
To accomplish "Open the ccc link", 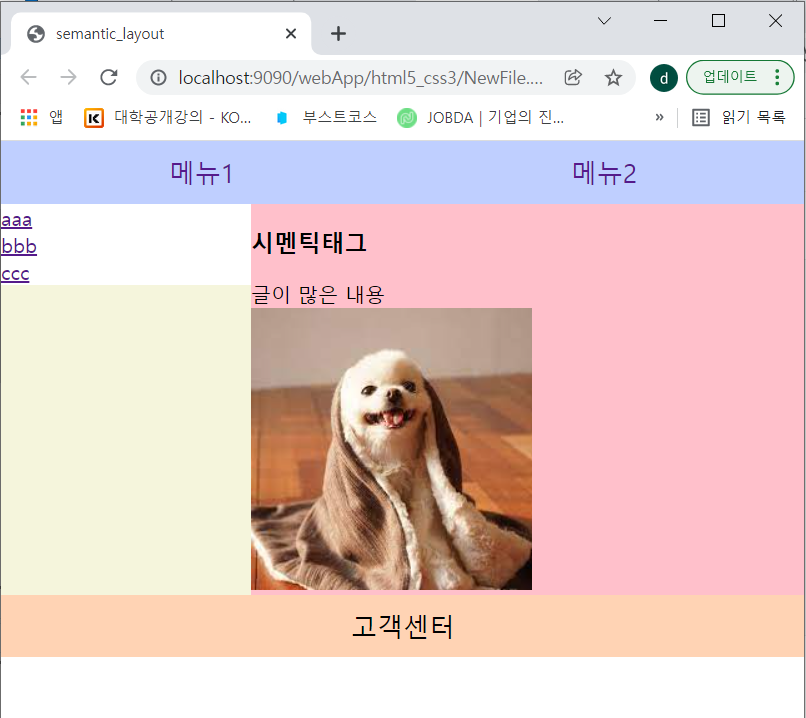I will [15, 274].
